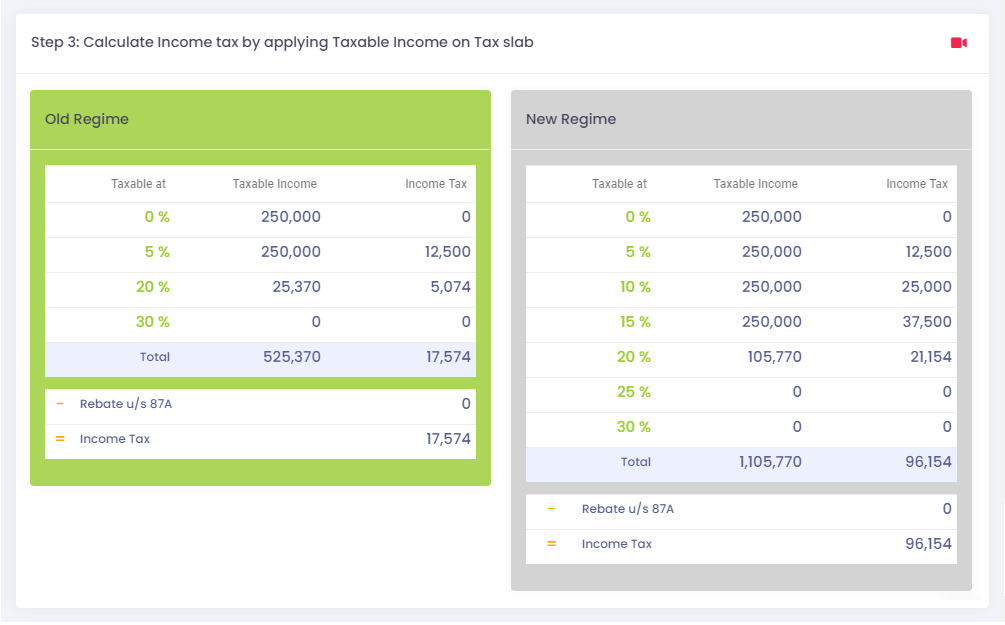Click the minus icon beside New Regime rebate
This screenshot has height=625, width=1005.
click(x=551, y=509)
